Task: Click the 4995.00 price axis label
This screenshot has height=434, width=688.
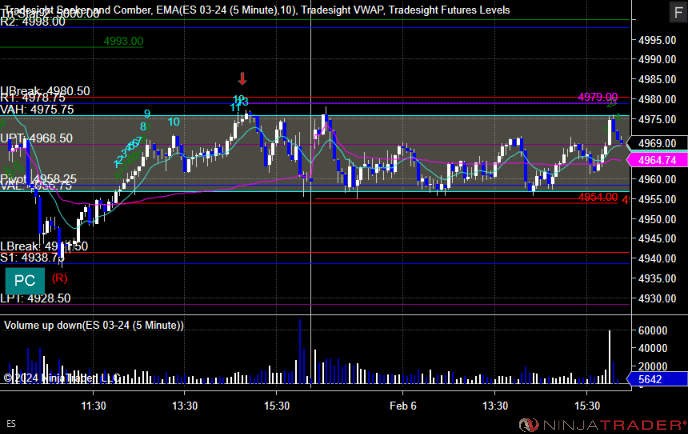Action: tap(657, 40)
